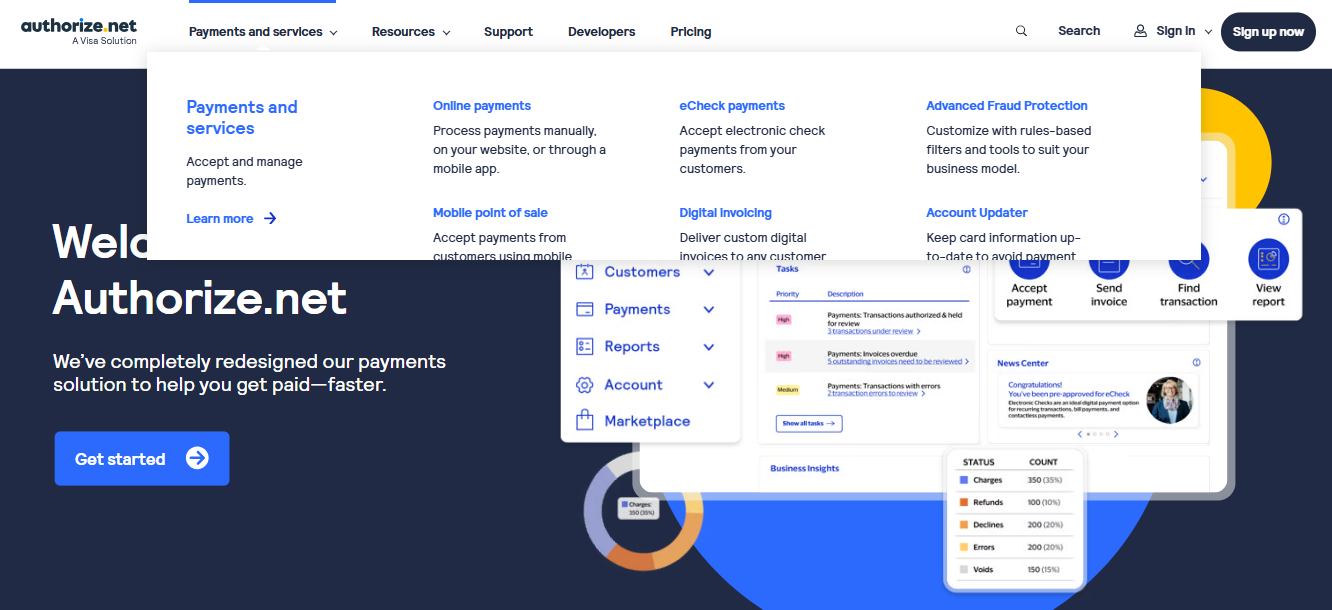Click the Show all tasks button
1332x610 pixels.
point(809,424)
